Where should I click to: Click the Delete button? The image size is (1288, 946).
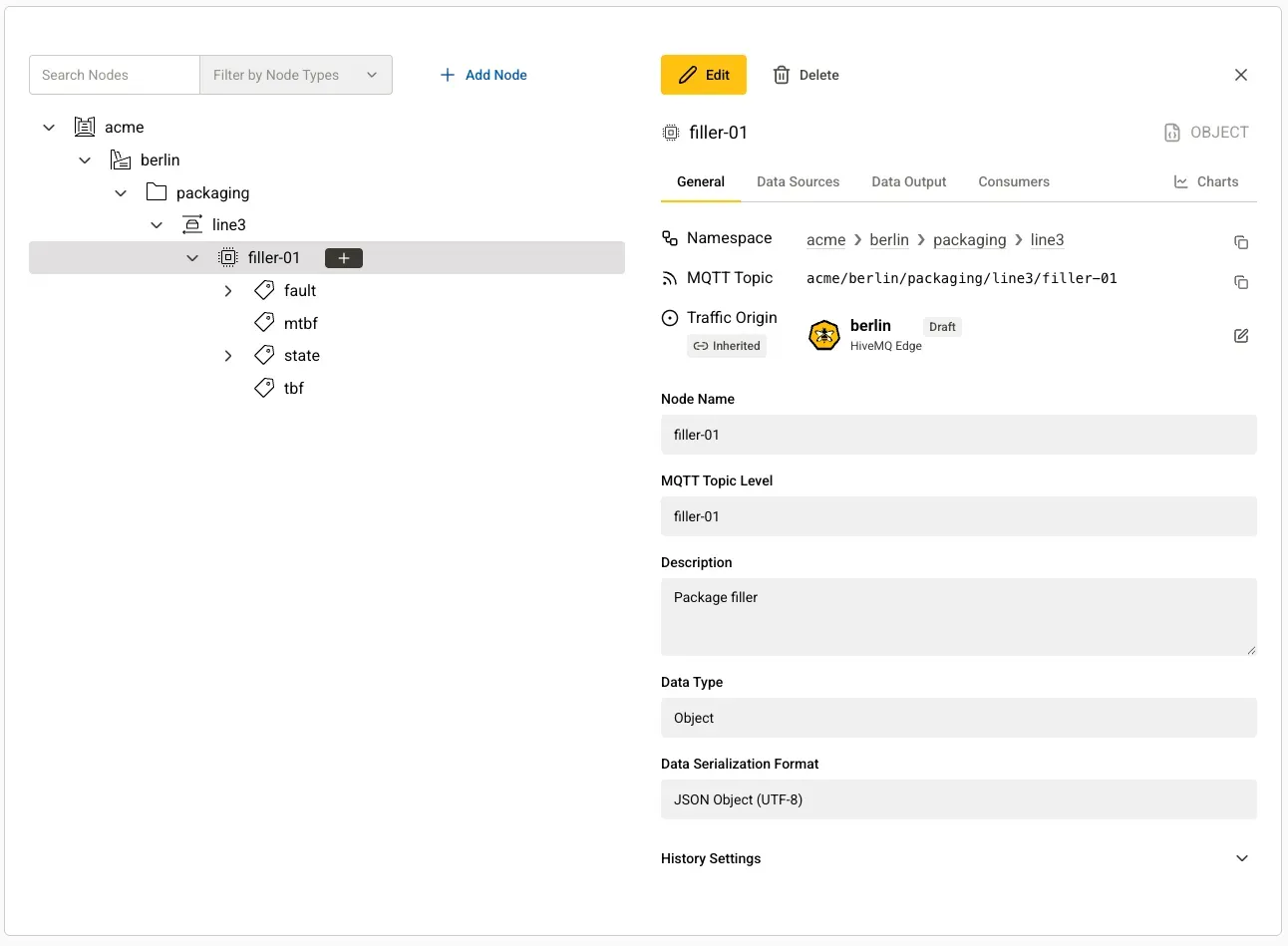pyautogui.click(x=806, y=75)
